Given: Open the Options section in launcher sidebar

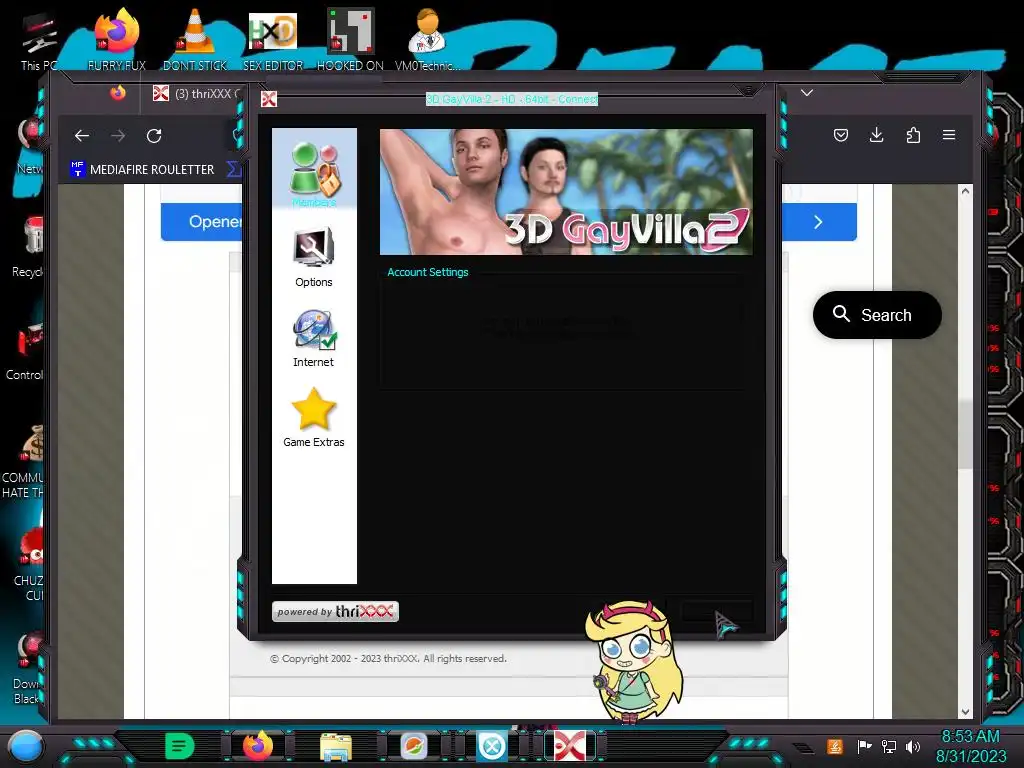Looking at the screenshot, I should (x=313, y=258).
